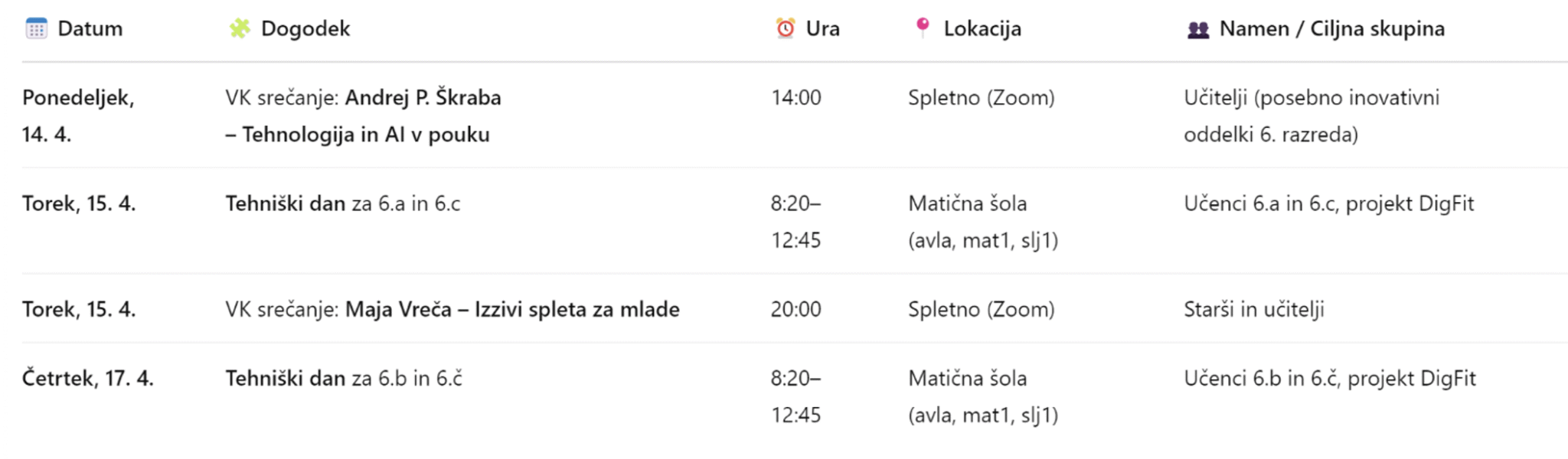Screen dimensions: 1568x459
Task: Click the pushpin icon beside Lokacija
Action: (923, 28)
